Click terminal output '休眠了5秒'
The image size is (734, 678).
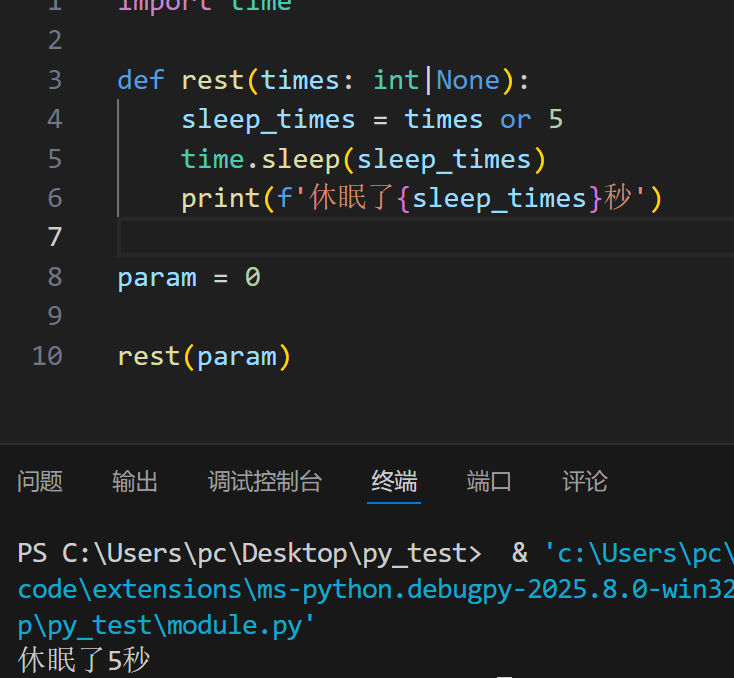[x=84, y=661]
